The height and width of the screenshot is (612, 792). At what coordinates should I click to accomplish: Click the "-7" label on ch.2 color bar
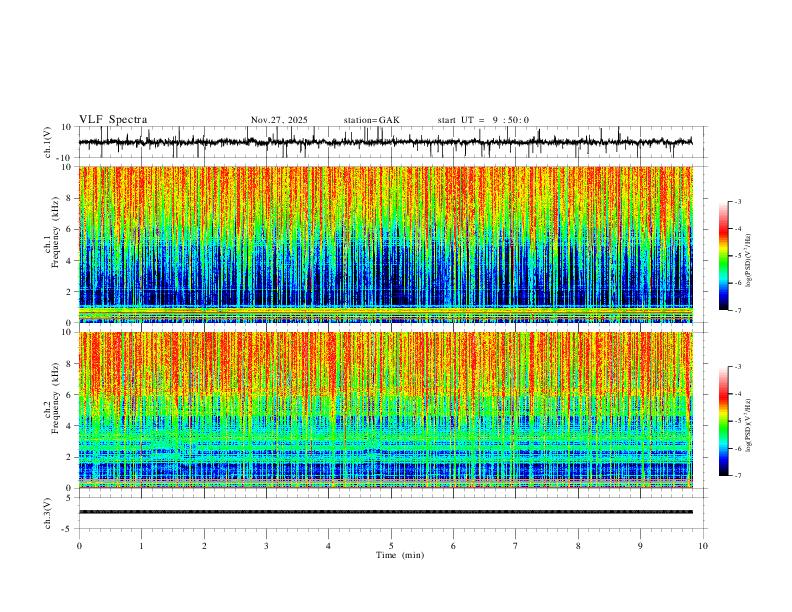(x=738, y=475)
